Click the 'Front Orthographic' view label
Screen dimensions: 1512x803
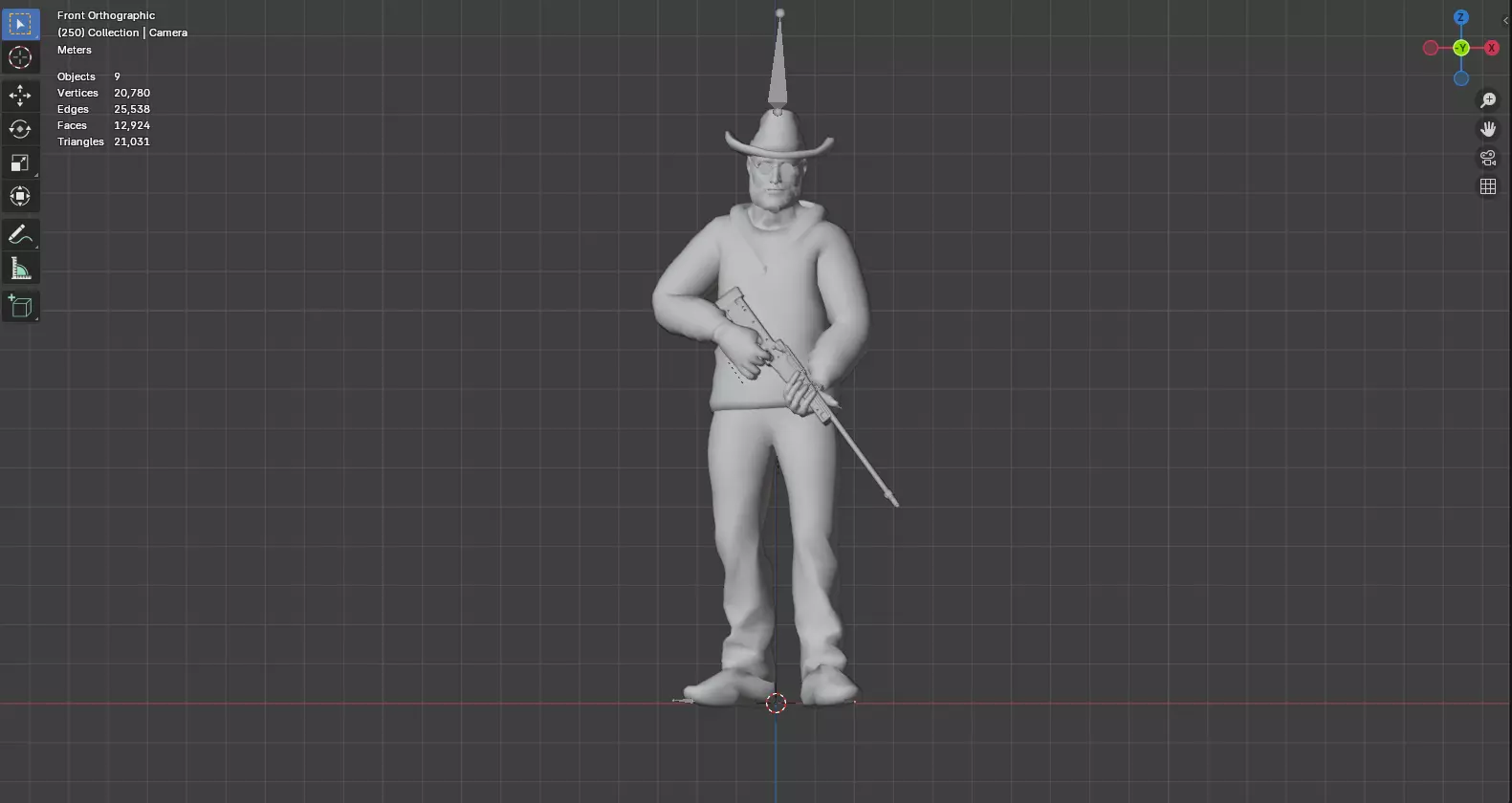(x=106, y=15)
